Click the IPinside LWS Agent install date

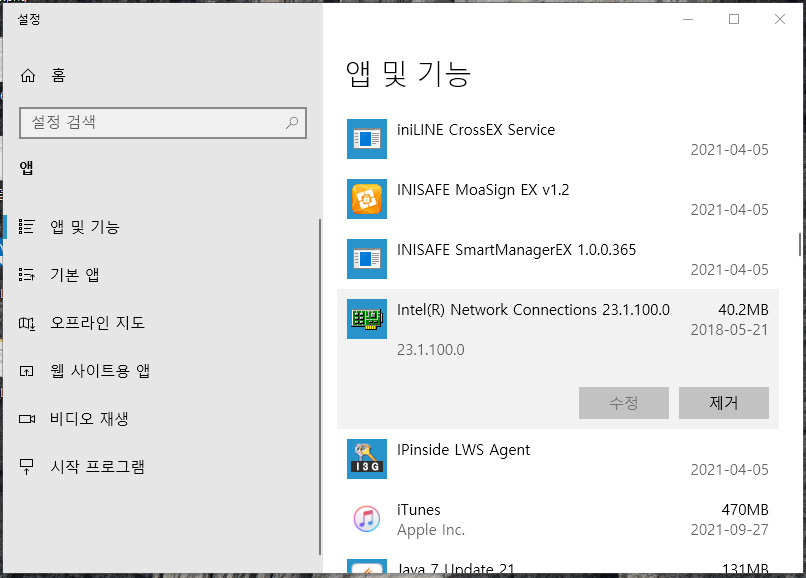729,470
